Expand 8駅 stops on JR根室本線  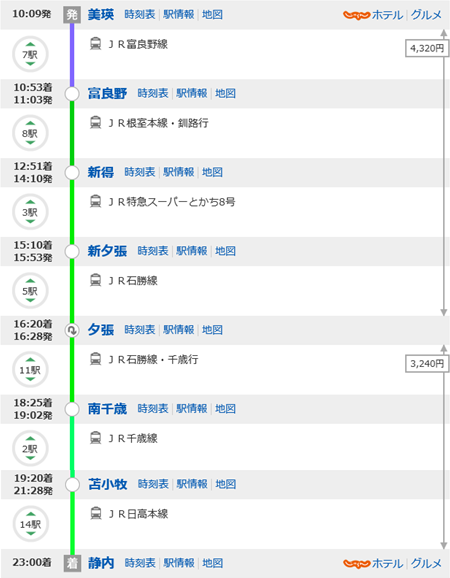point(30,133)
